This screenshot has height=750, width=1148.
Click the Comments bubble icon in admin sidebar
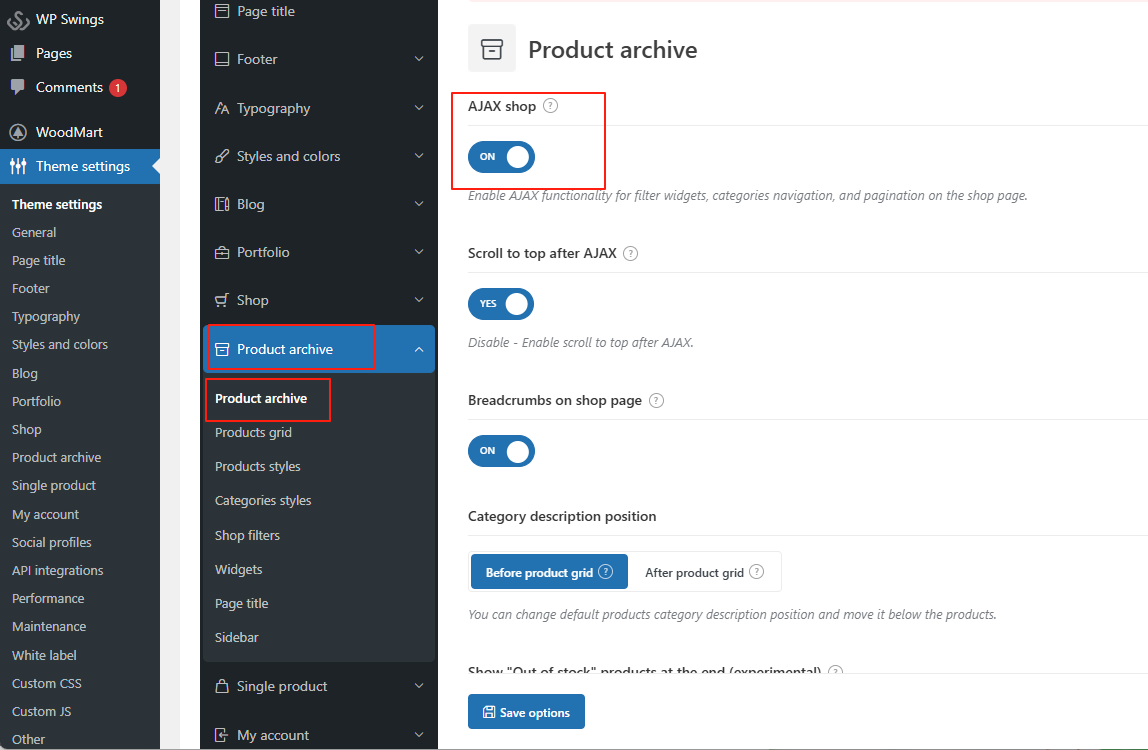click(x=18, y=87)
